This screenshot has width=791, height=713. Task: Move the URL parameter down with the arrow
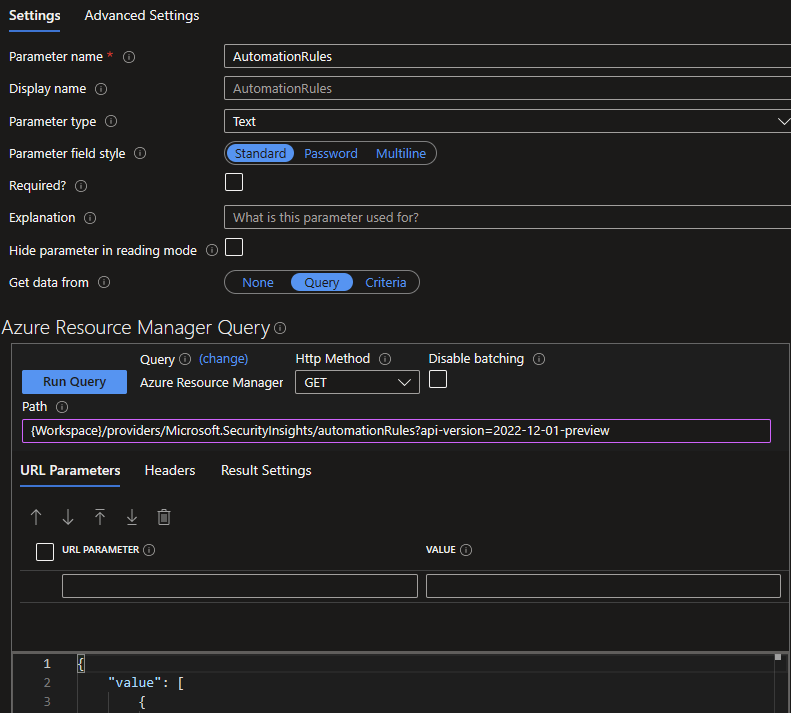coord(68,517)
